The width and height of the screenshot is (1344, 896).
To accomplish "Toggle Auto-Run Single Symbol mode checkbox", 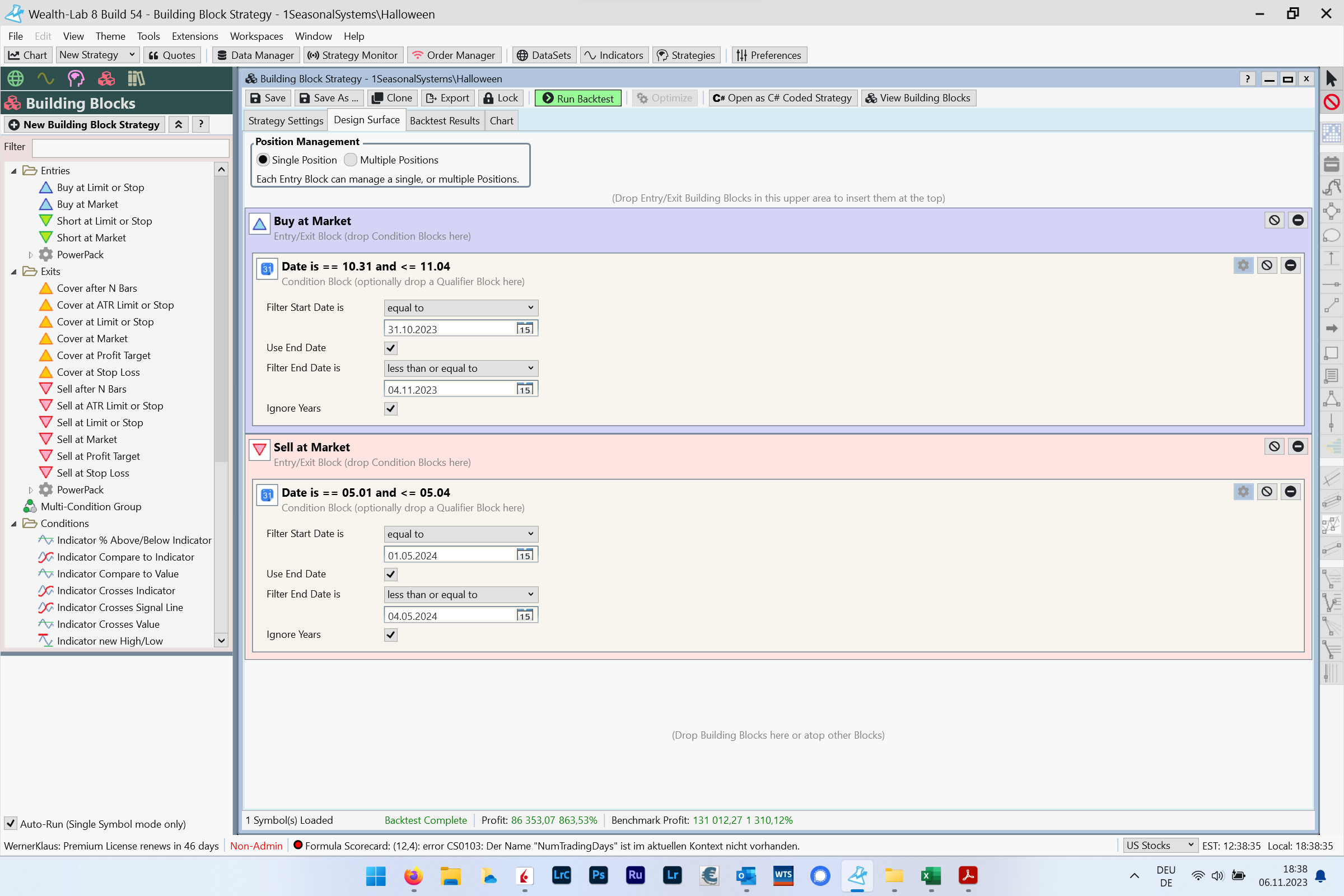I will point(10,823).
